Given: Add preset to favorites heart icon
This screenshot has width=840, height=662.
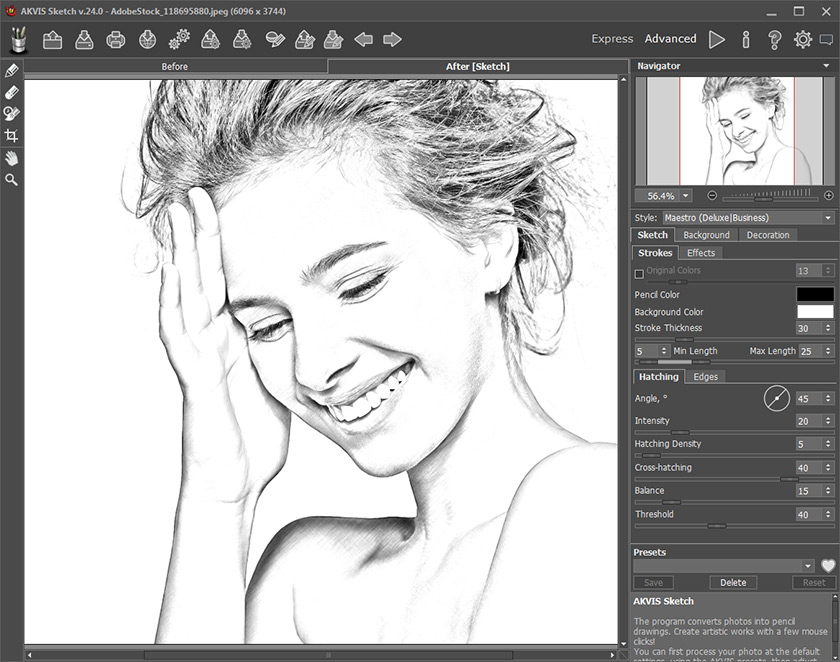Looking at the screenshot, I should tap(828, 566).
